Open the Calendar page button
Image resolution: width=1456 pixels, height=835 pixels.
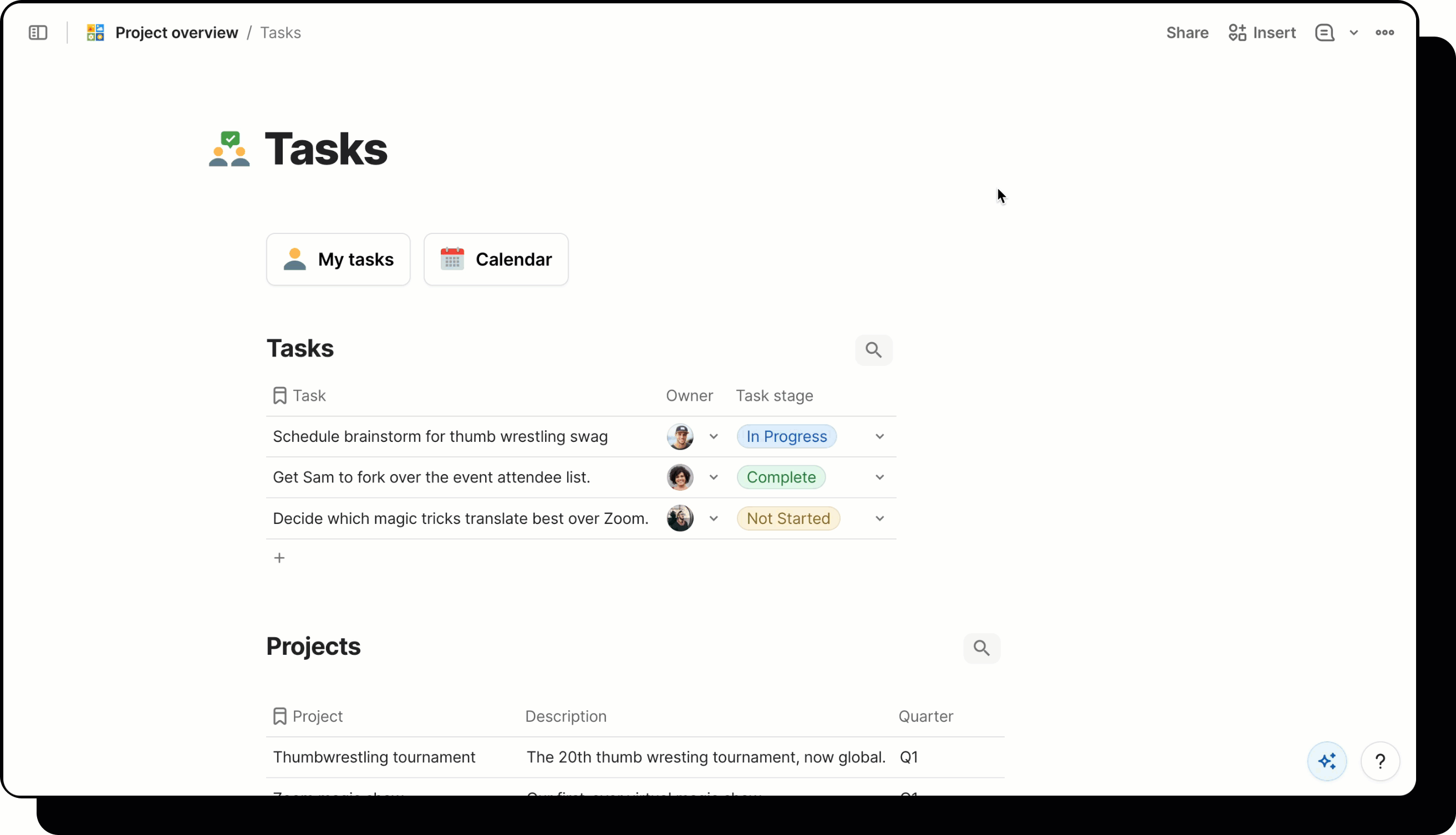coord(496,259)
